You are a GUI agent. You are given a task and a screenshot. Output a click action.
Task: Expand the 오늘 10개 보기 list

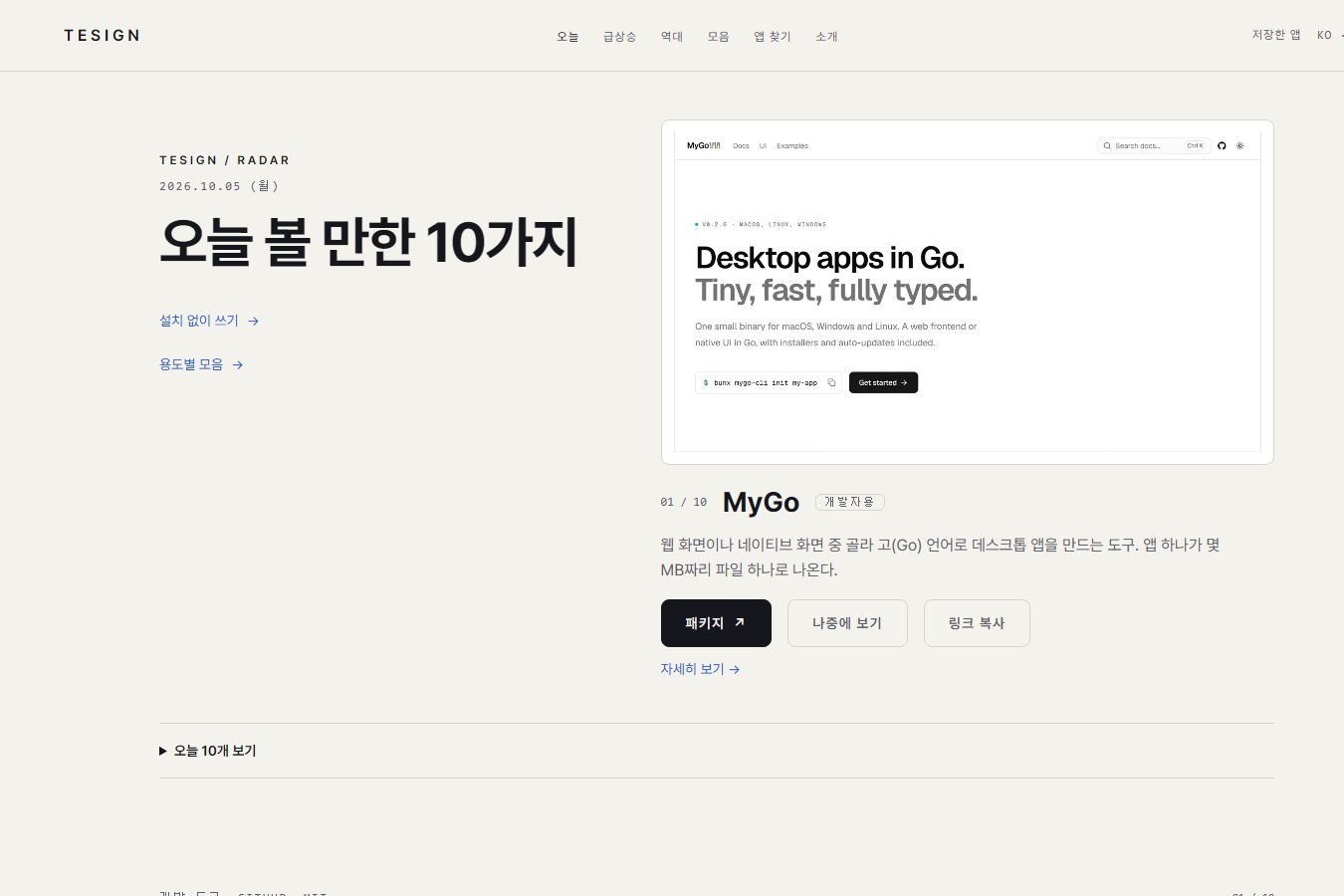tap(208, 751)
